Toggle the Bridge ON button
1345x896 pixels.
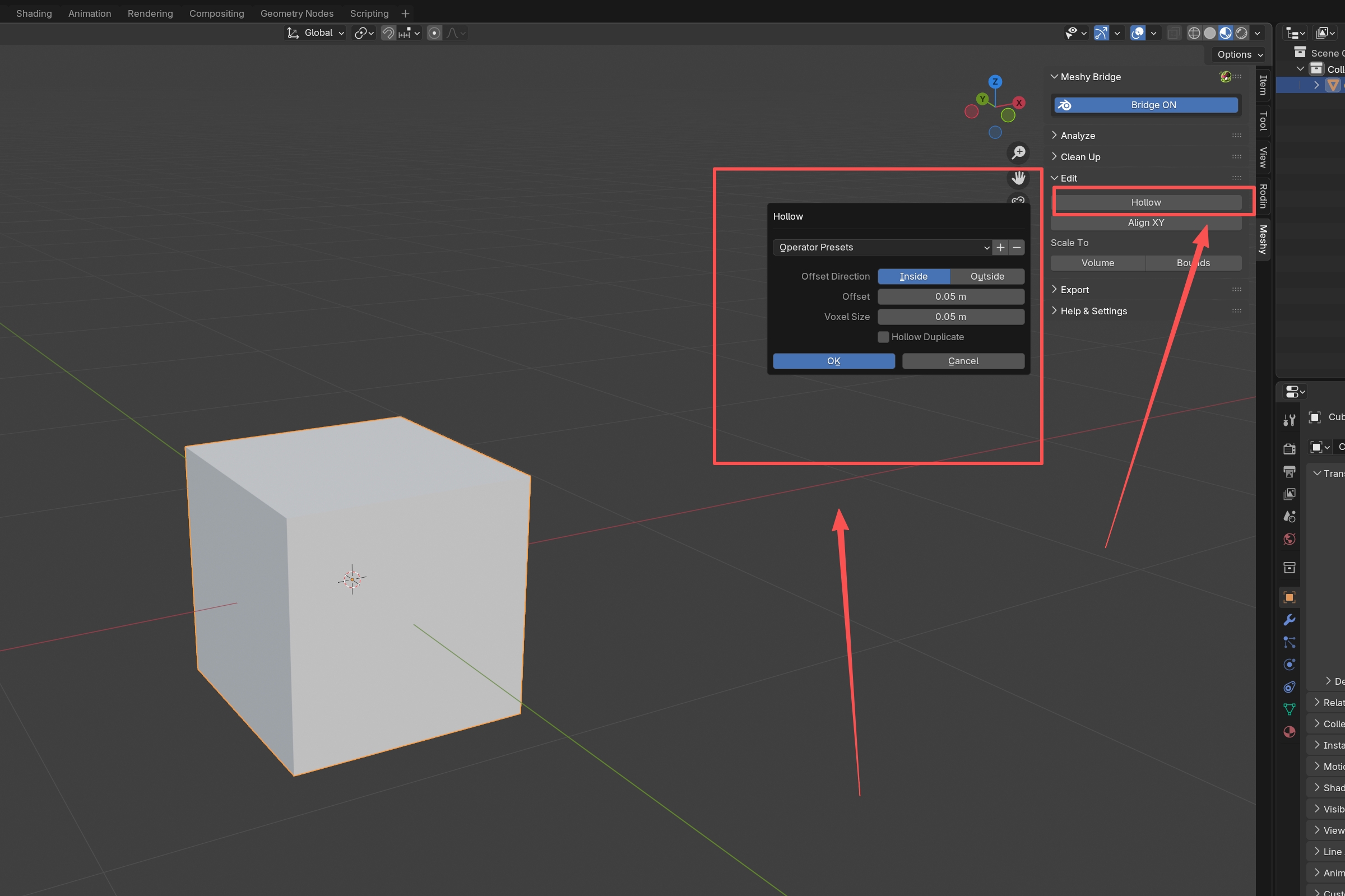[1145, 105]
